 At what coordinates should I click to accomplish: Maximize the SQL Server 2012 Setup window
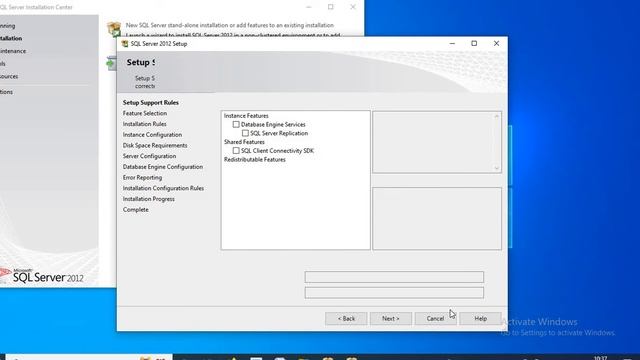point(474,43)
